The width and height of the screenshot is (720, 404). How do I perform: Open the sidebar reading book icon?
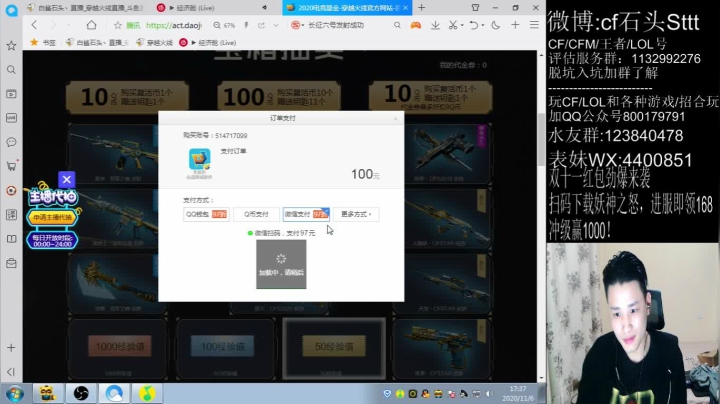(x=11, y=239)
